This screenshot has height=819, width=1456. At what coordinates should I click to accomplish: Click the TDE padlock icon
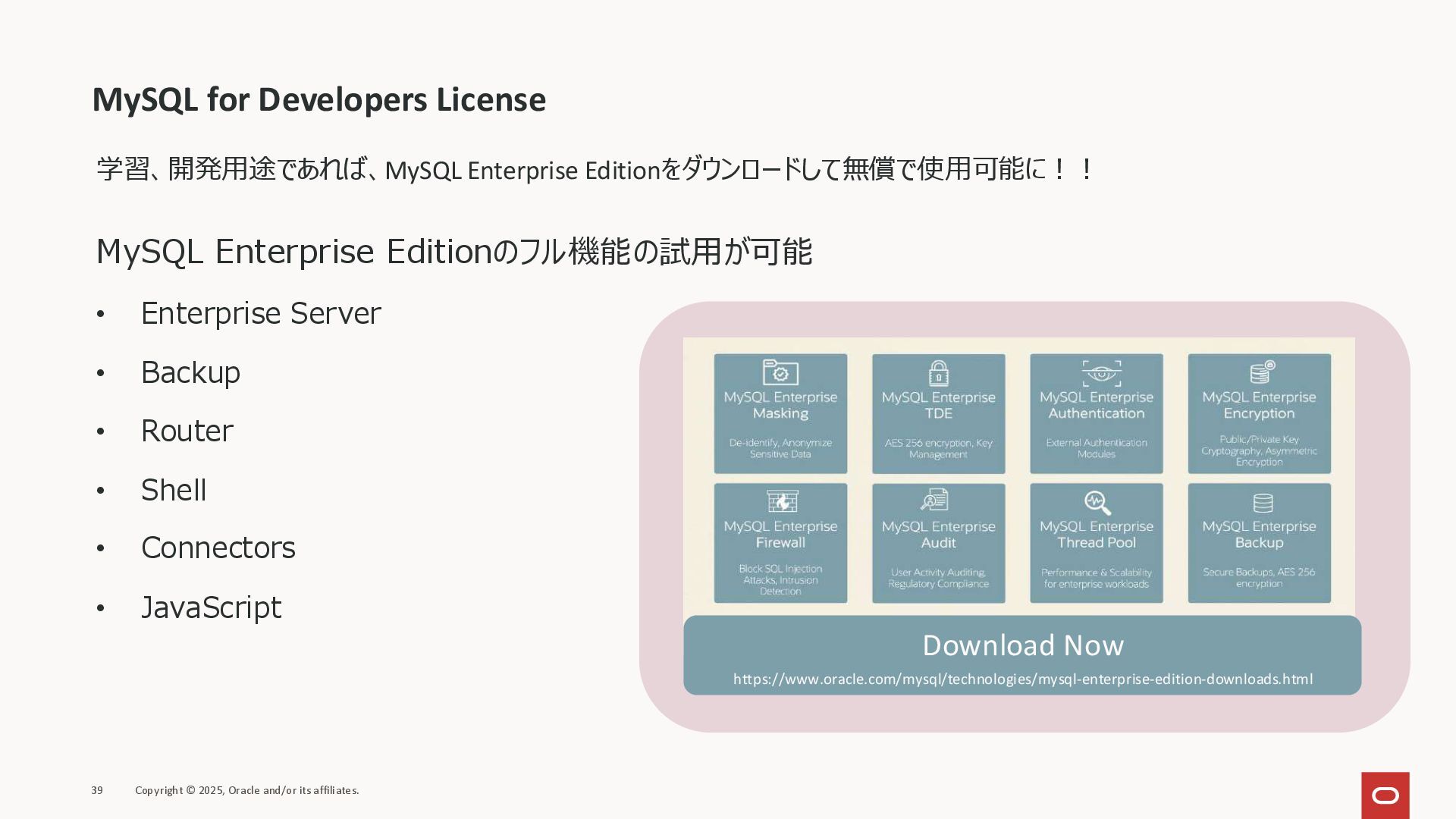click(x=938, y=373)
